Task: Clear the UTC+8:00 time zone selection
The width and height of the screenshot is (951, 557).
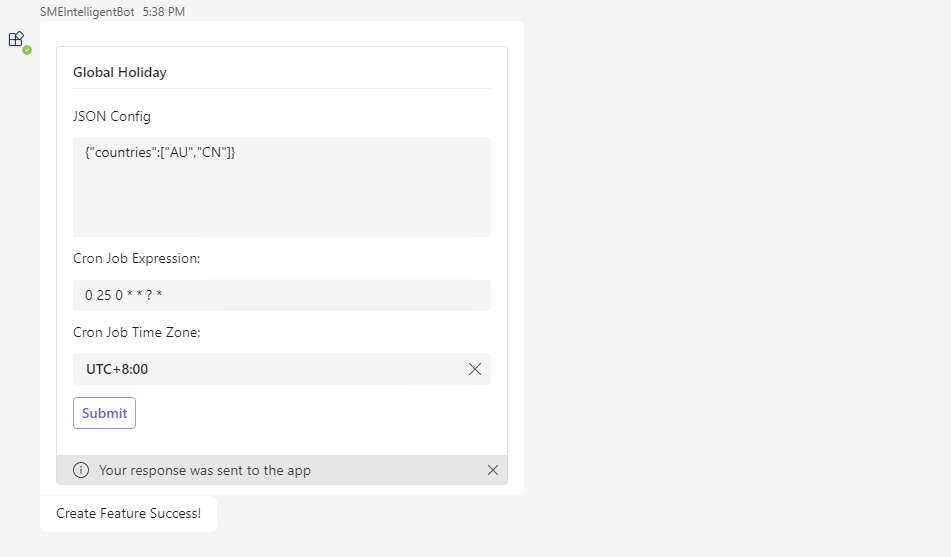Action: (x=475, y=369)
